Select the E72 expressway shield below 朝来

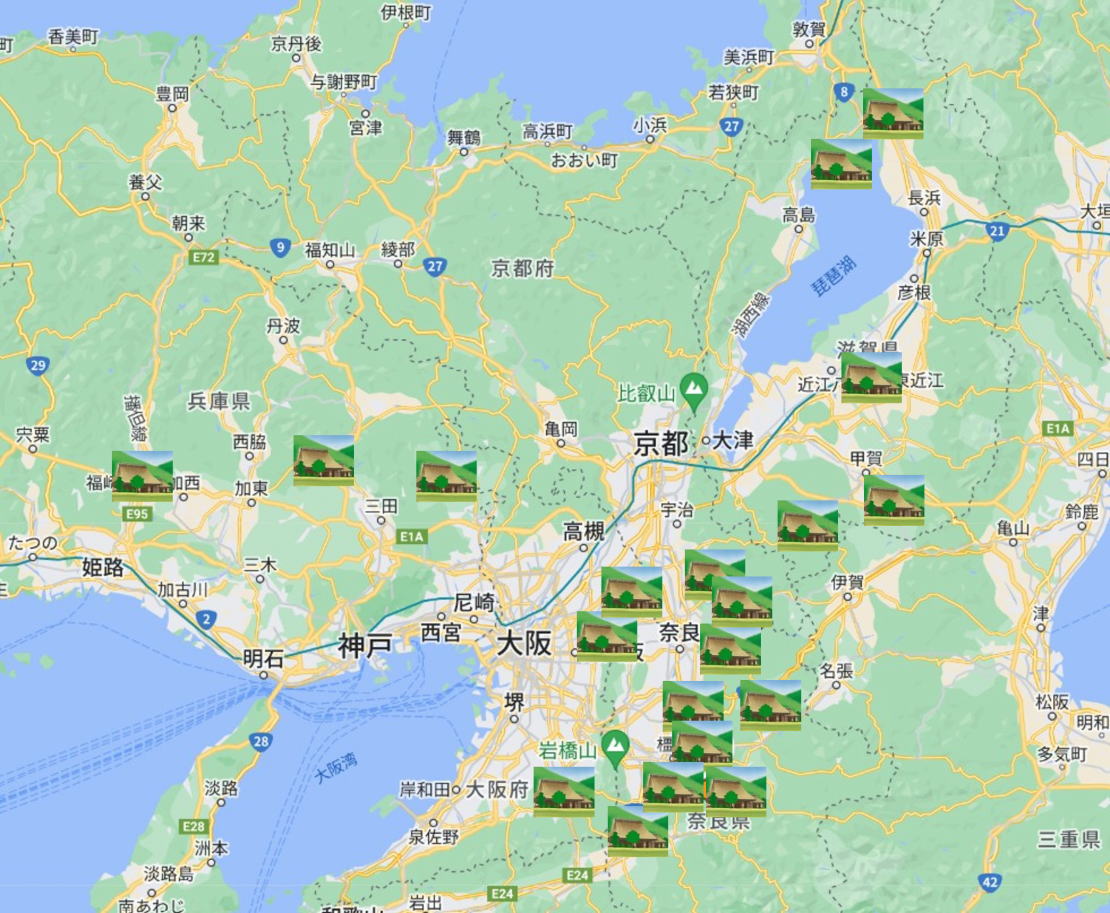tap(204, 258)
